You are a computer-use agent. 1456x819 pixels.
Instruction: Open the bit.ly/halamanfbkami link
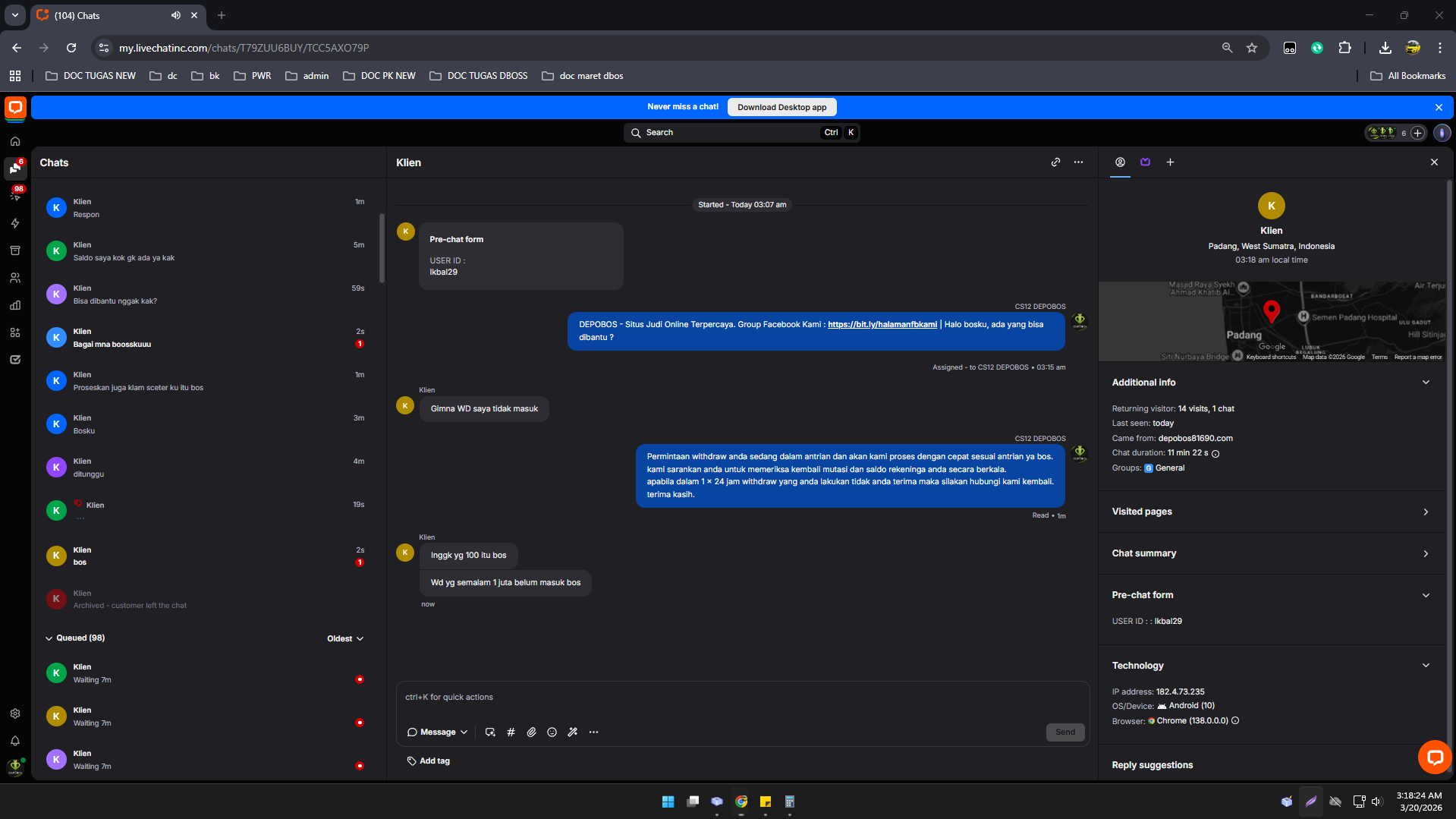[x=882, y=325]
